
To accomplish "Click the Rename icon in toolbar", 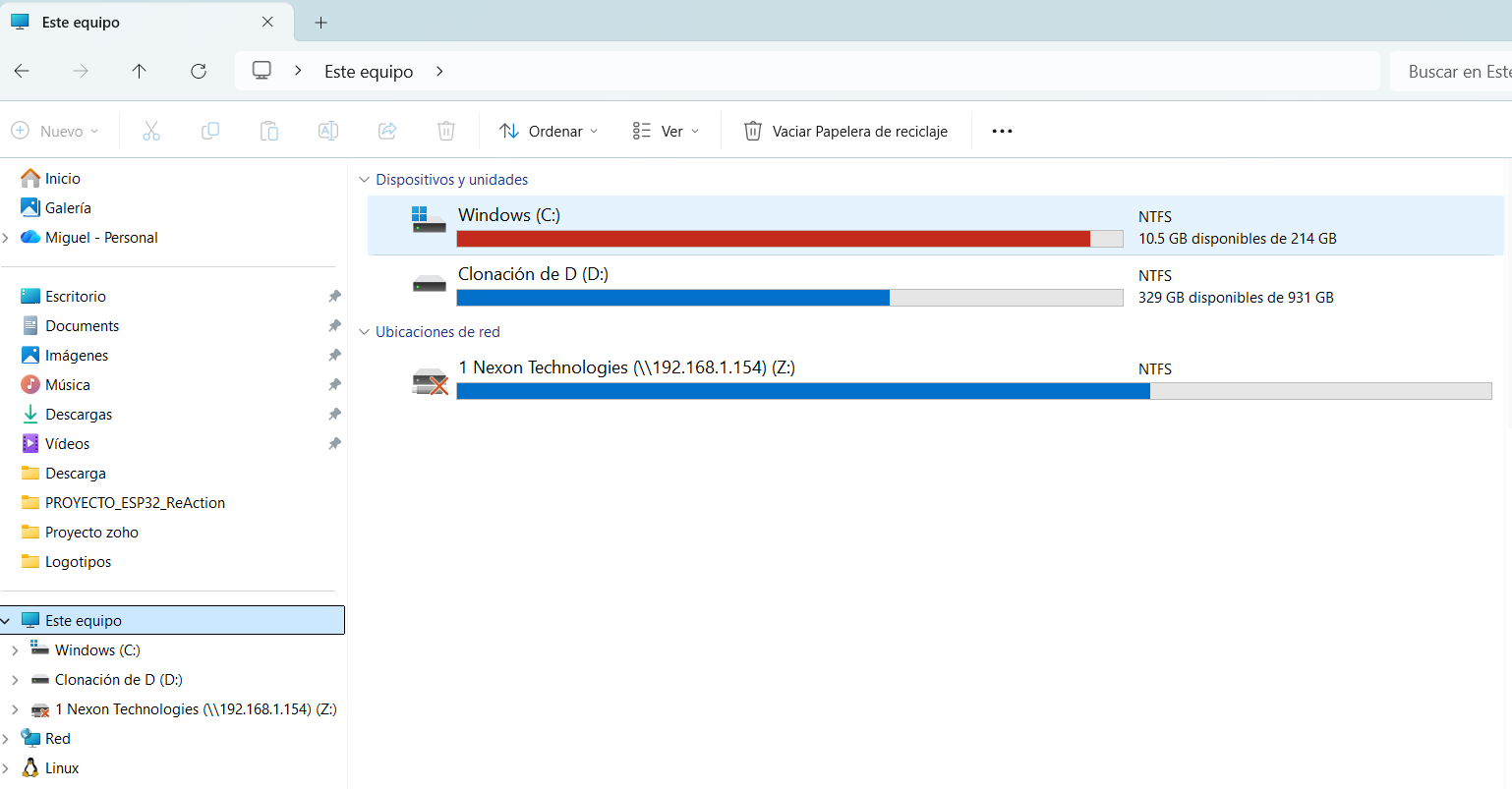I will coord(328,131).
